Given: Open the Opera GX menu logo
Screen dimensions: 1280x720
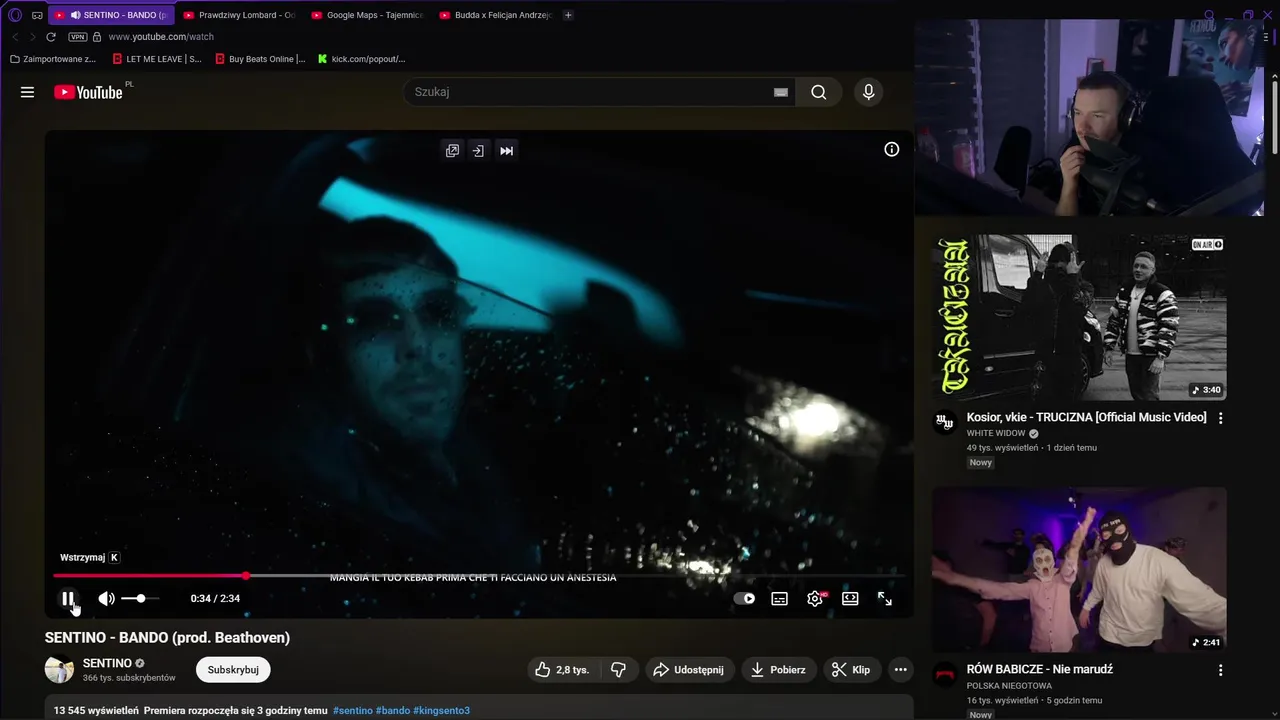Looking at the screenshot, I should (15, 15).
